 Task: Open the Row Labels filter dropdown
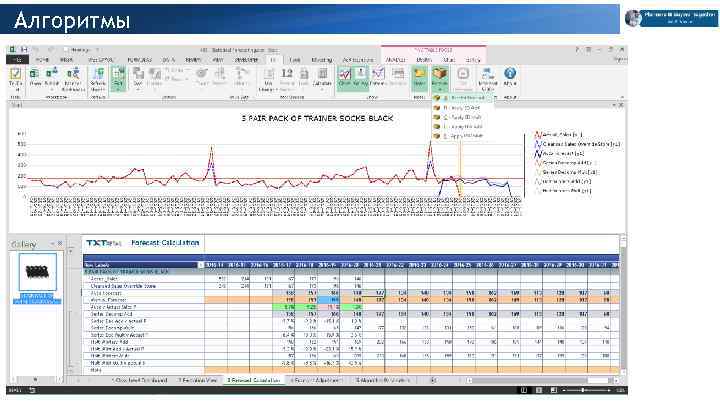point(201,265)
